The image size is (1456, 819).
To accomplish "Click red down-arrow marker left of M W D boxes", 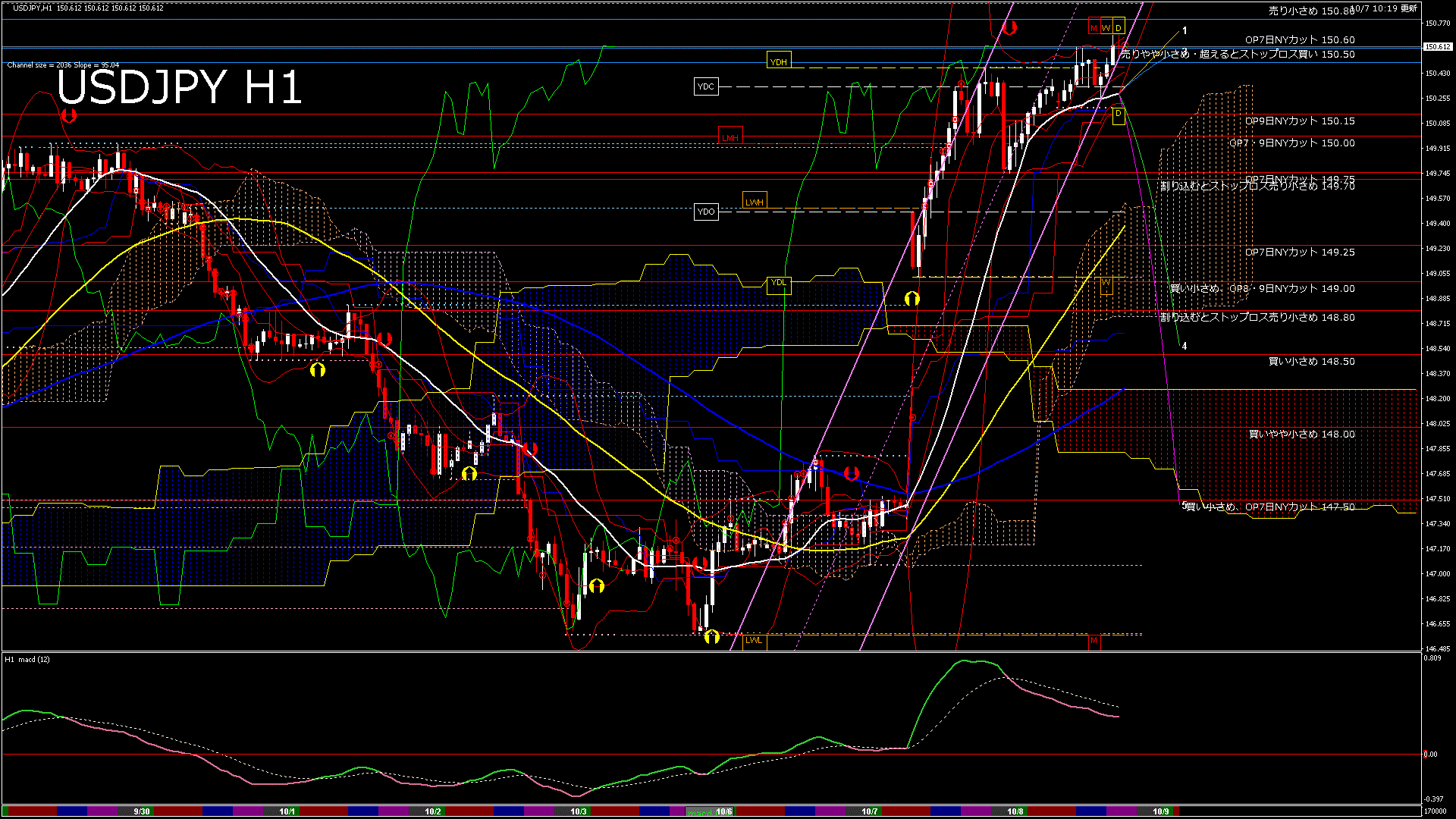I will pos(1009,28).
